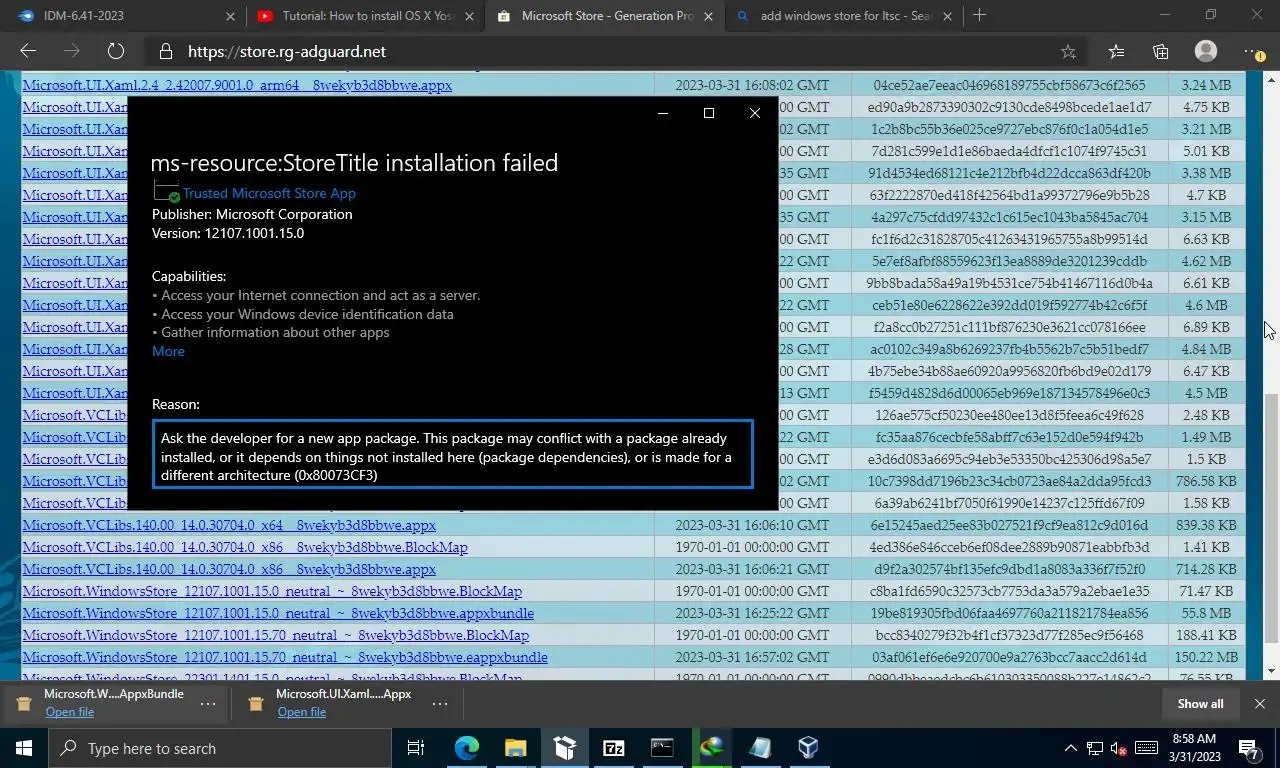Open the browser profile avatar
This screenshot has height=768, width=1280.
click(1206, 51)
